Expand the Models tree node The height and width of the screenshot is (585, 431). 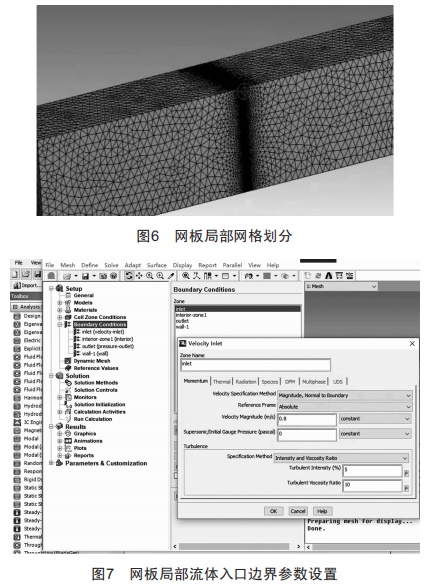click(x=59, y=303)
